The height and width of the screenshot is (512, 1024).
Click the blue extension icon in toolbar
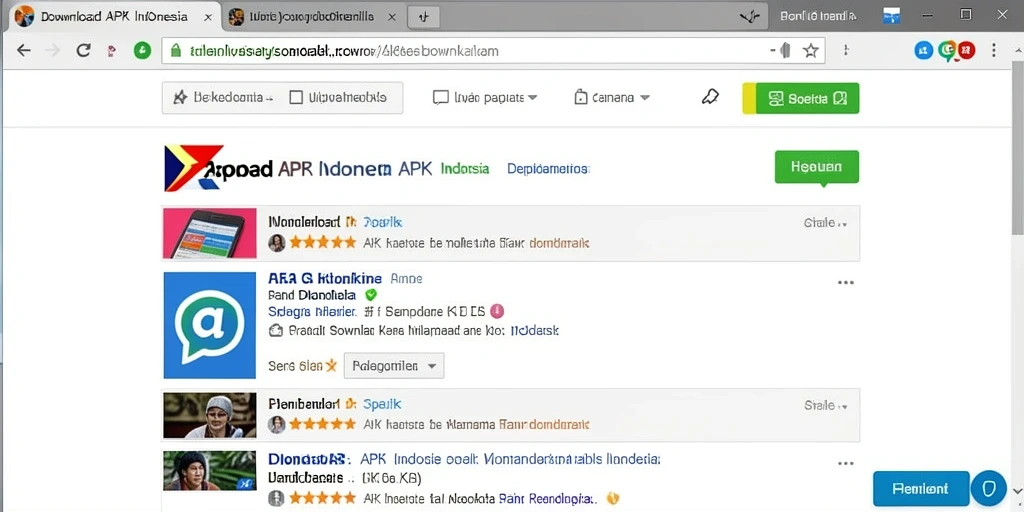click(923, 50)
